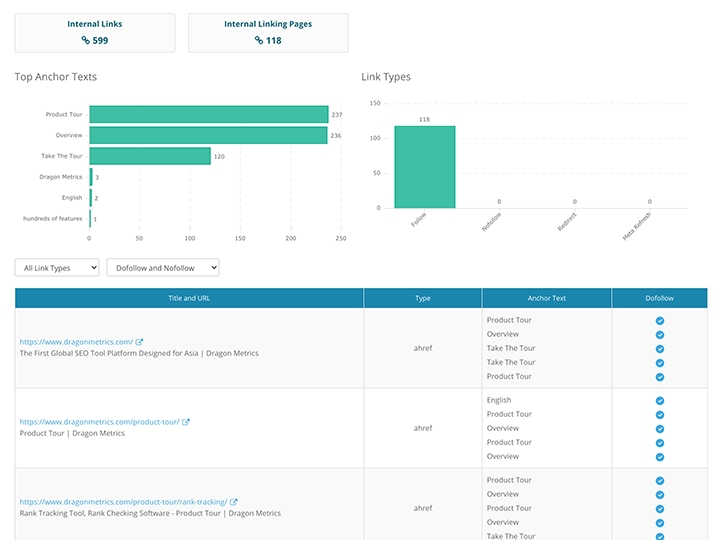Click first dofollow check icon in rank-tracking row
Image resolution: width=720 pixels, height=540 pixels.
(x=660, y=481)
